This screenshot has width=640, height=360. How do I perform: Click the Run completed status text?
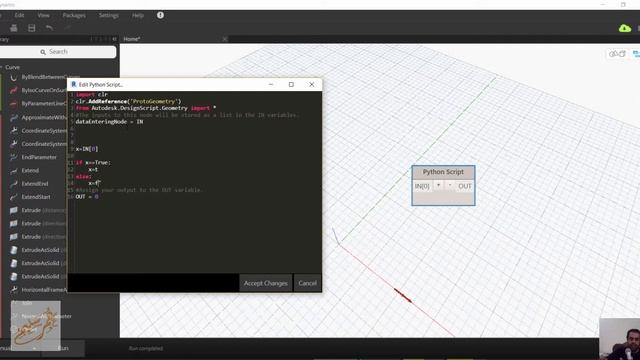(146, 348)
